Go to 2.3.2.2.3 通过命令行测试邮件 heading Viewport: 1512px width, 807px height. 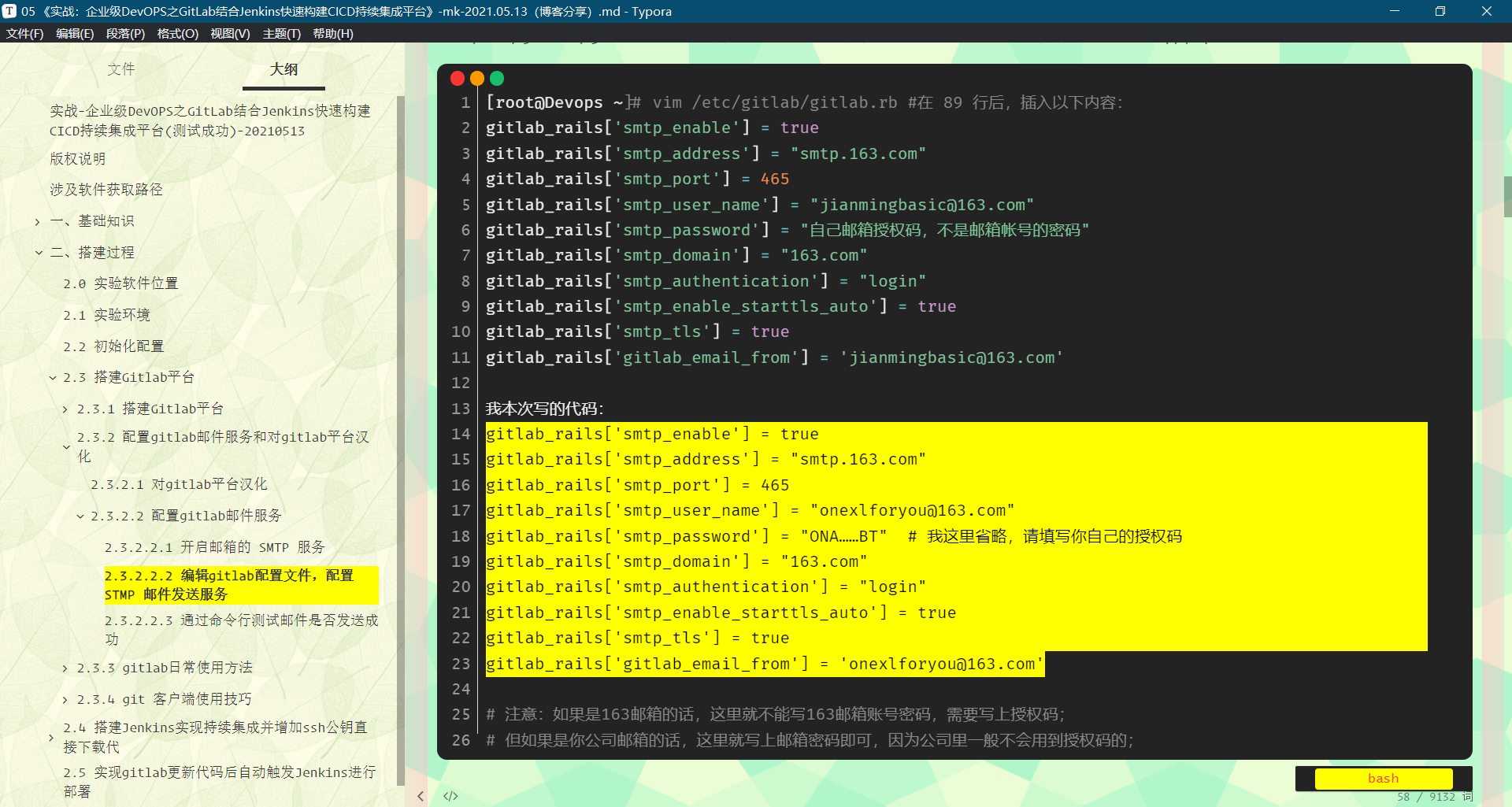tap(241, 630)
